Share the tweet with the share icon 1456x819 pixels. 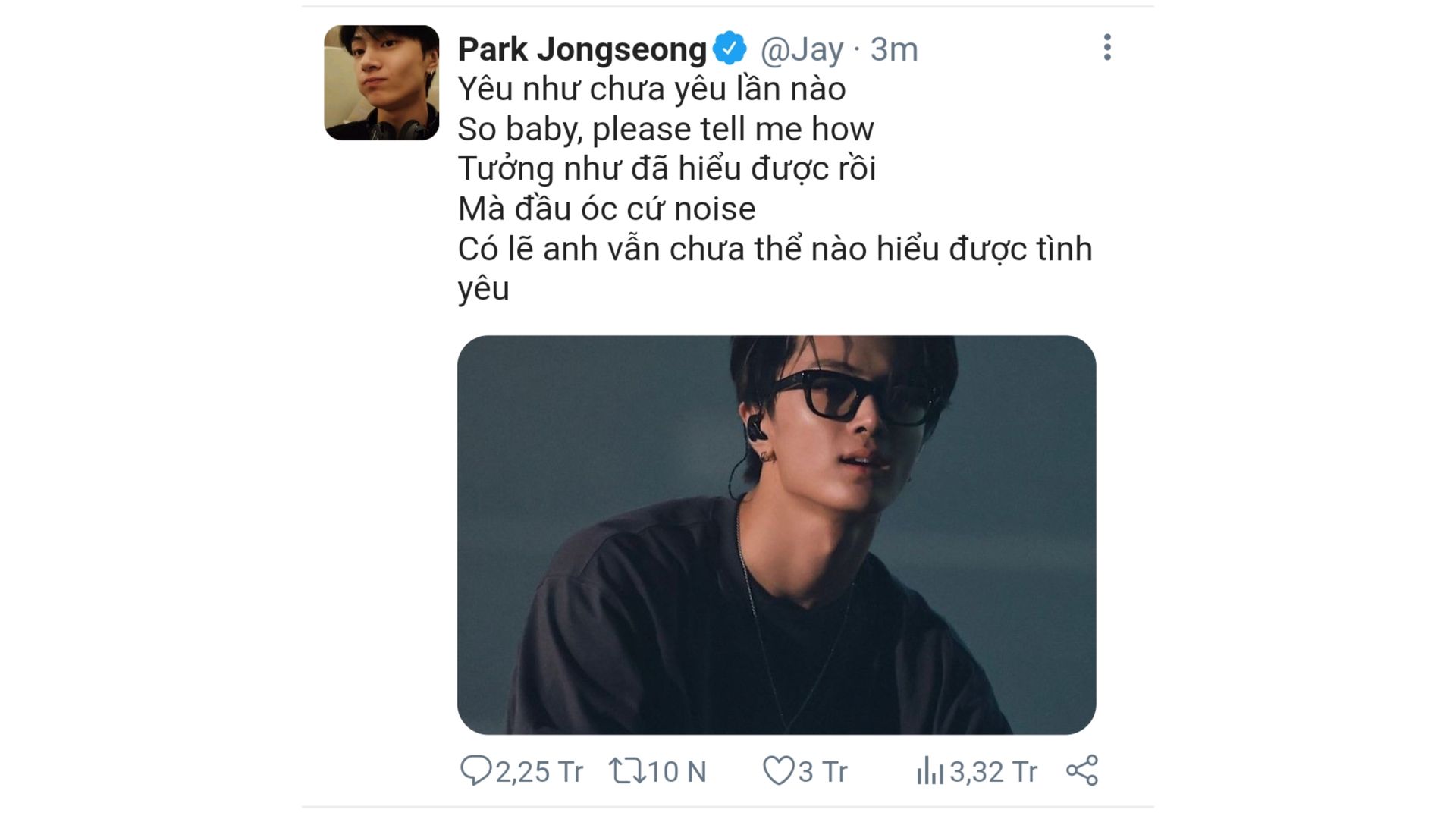[1082, 770]
